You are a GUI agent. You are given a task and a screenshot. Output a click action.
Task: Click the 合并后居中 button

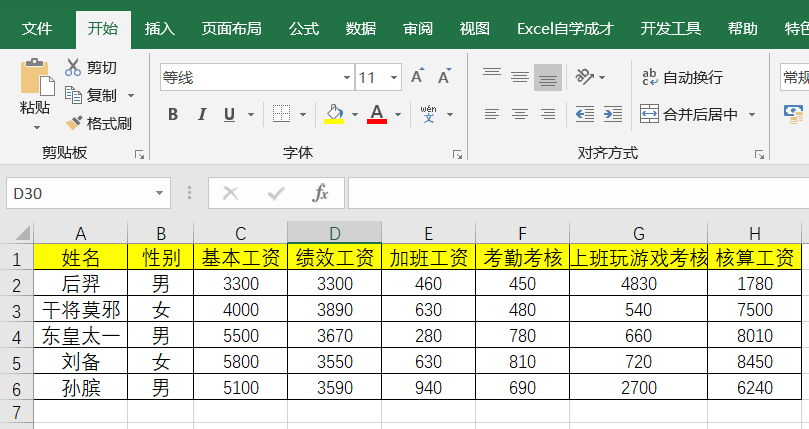point(689,114)
